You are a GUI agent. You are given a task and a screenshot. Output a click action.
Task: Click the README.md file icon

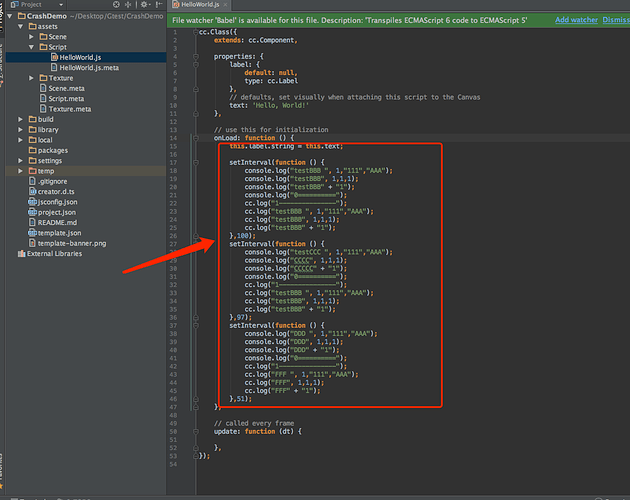[30, 222]
